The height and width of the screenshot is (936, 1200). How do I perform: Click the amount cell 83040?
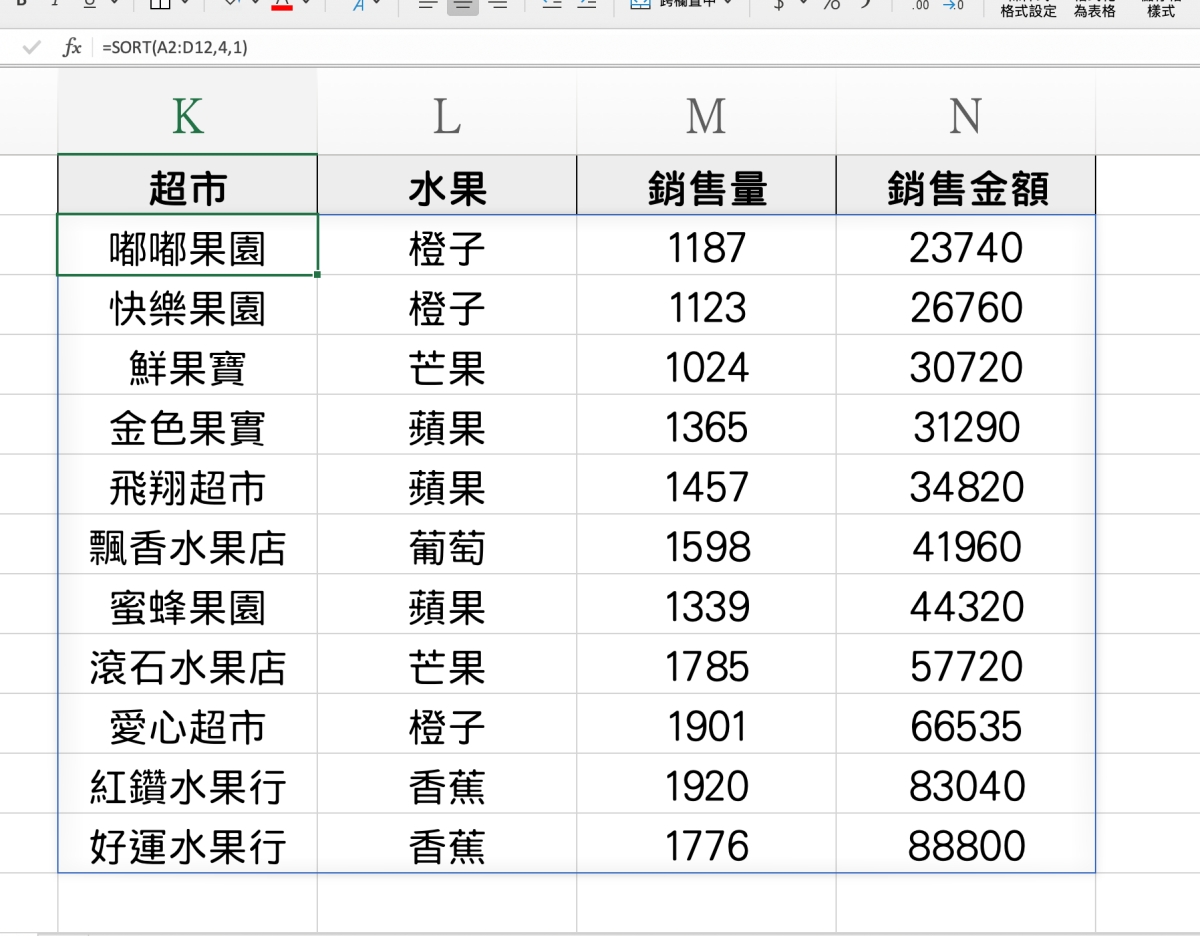click(x=966, y=784)
